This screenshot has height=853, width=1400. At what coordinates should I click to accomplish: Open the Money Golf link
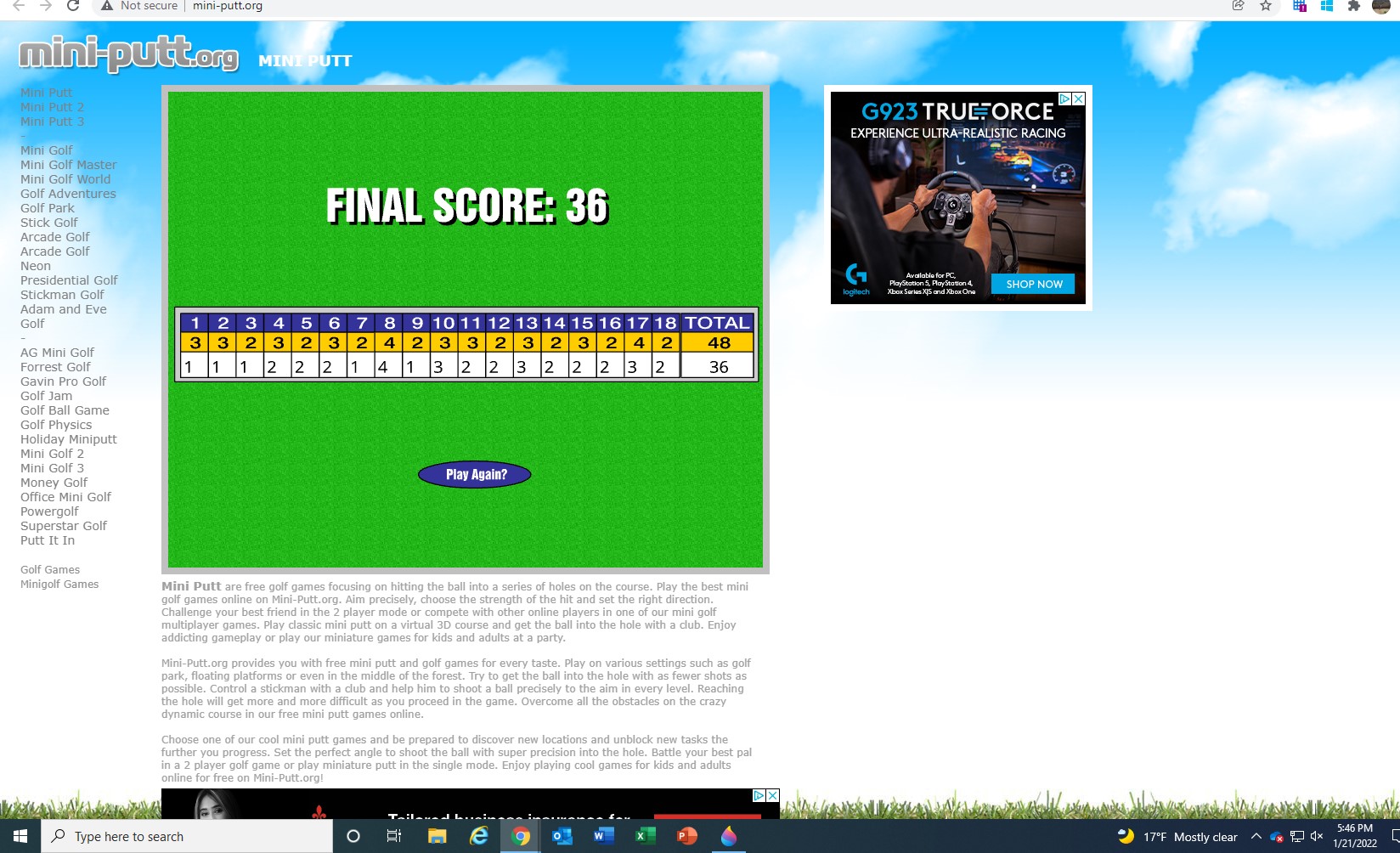54,483
